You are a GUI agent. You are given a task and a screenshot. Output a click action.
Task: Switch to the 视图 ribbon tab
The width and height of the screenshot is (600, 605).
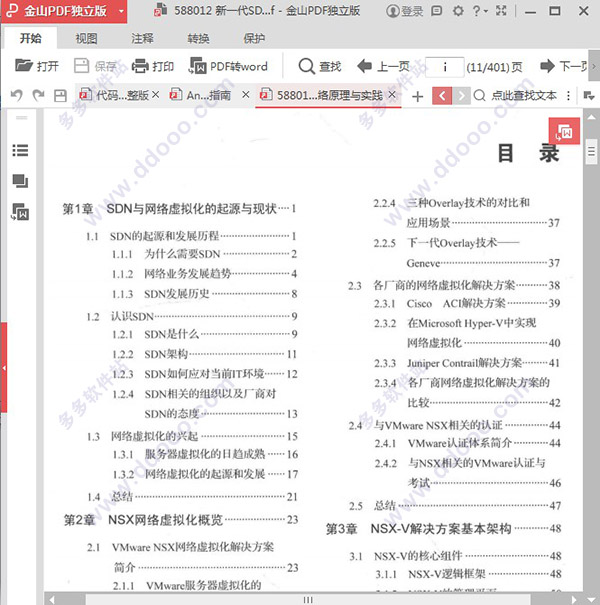click(x=86, y=38)
